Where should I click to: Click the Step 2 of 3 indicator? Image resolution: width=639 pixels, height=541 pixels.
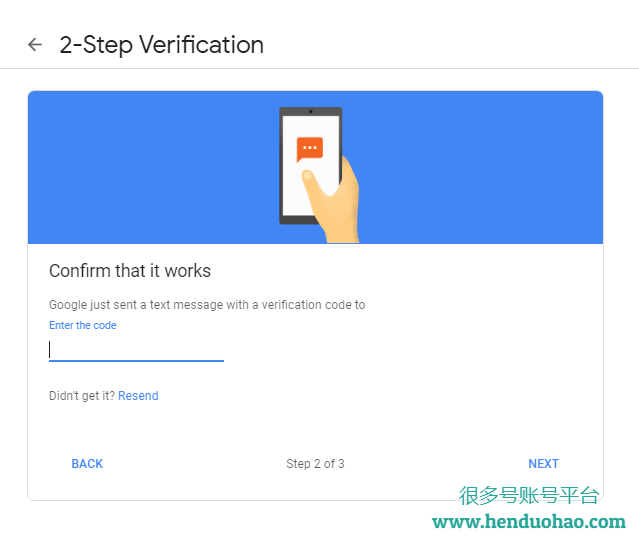click(x=315, y=464)
